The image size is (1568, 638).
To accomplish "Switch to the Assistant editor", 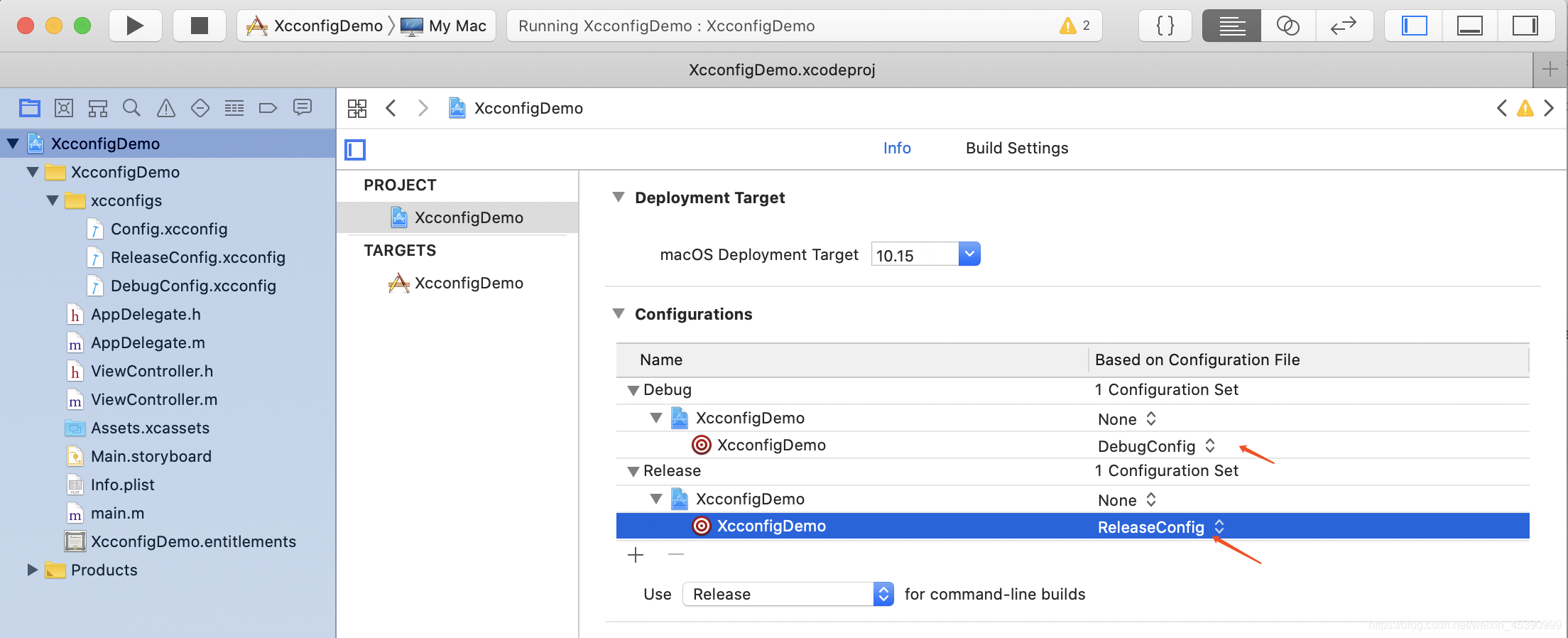I will tap(1287, 26).
